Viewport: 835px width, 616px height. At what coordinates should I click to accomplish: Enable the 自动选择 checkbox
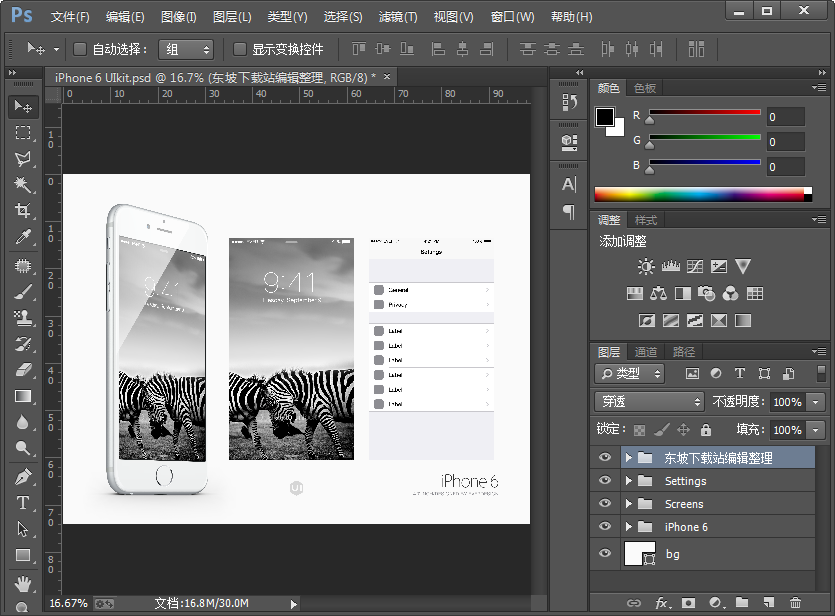(x=80, y=49)
